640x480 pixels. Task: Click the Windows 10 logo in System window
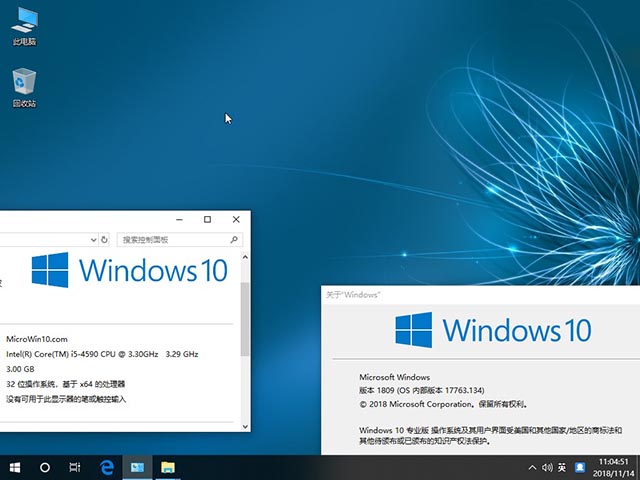pyautogui.click(x=129, y=270)
